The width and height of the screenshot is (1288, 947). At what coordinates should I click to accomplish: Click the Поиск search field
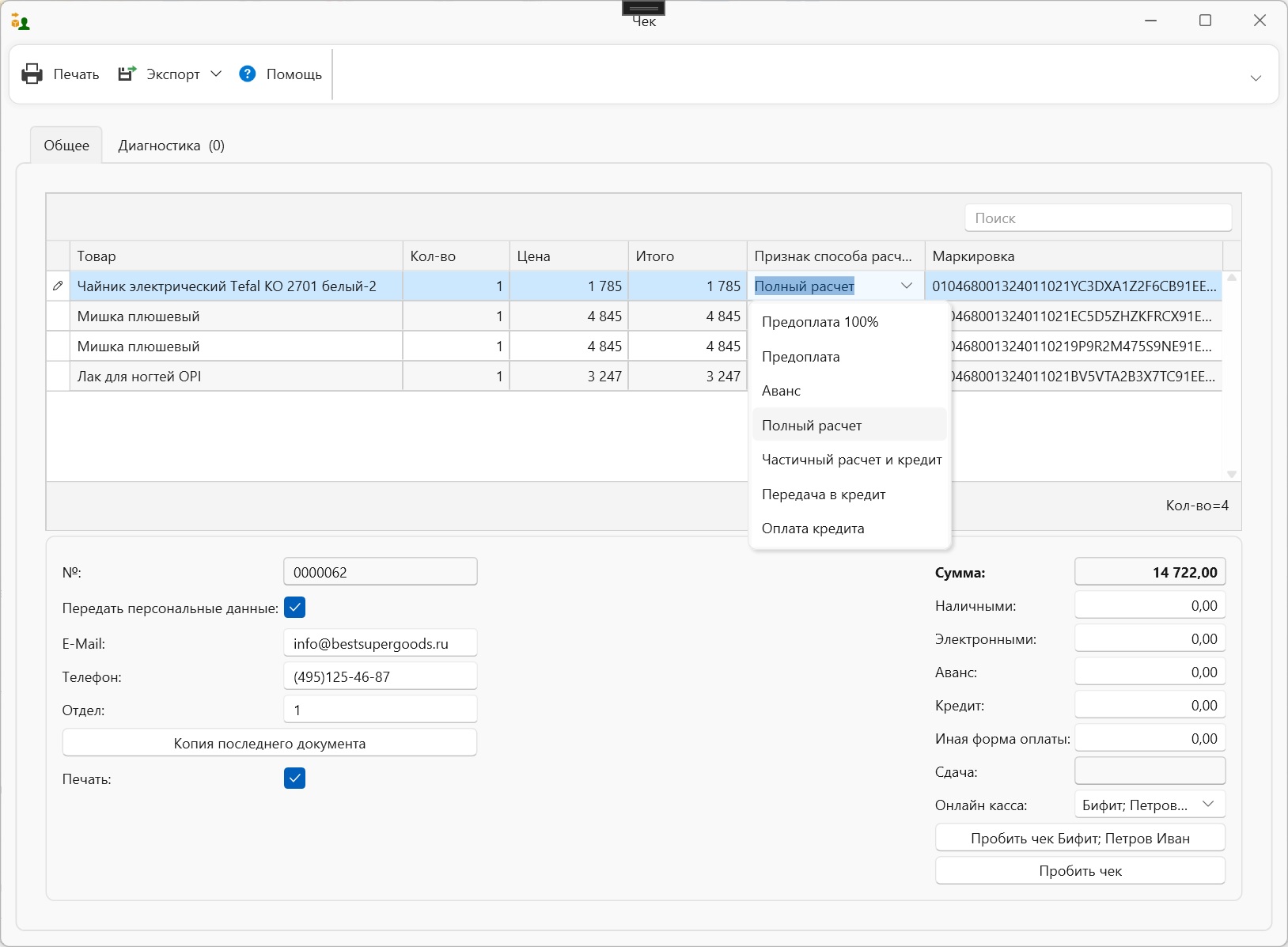tap(1098, 218)
